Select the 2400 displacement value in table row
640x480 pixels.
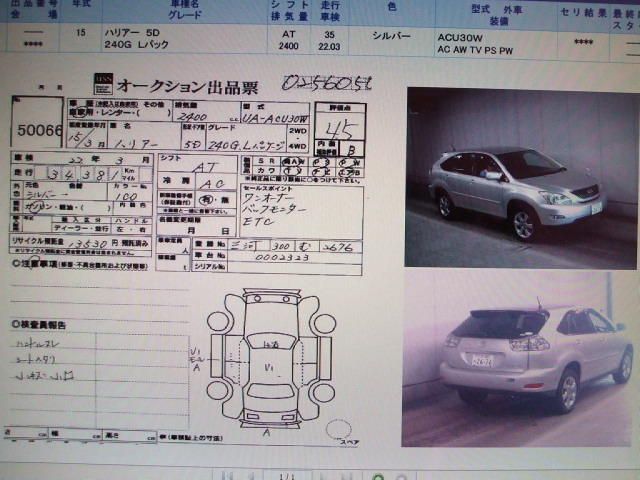pos(289,46)
